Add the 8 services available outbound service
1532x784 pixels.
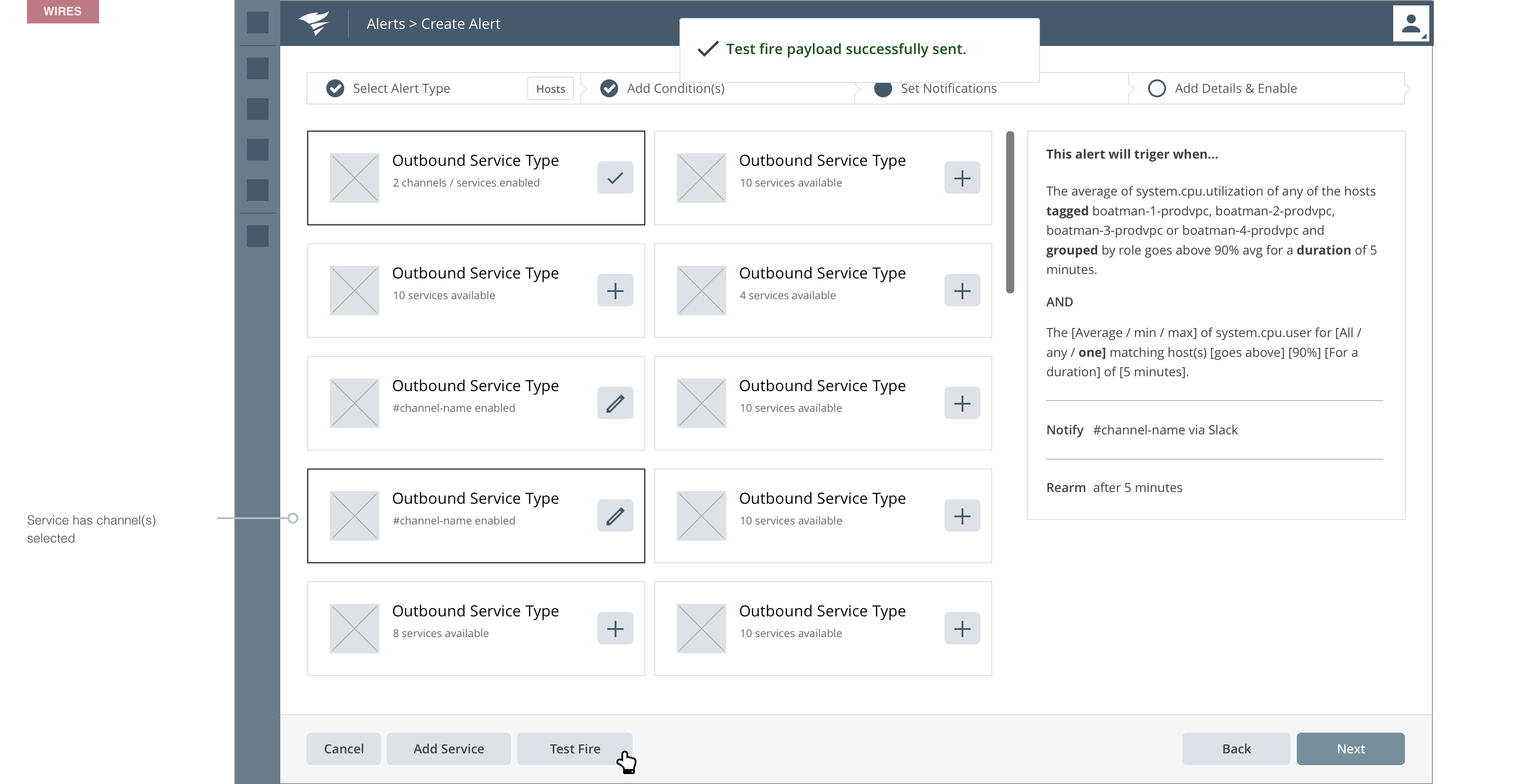point(615,629)
